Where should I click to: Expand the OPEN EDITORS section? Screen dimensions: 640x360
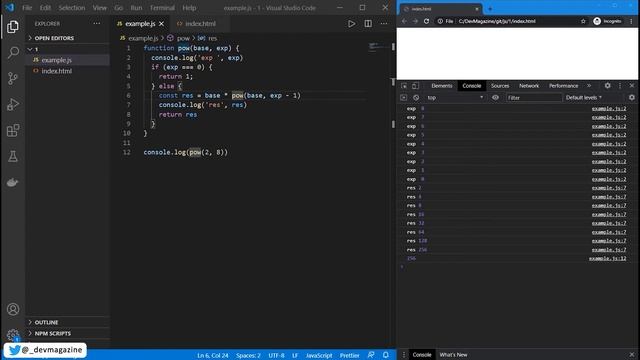(x=54, y=38)
